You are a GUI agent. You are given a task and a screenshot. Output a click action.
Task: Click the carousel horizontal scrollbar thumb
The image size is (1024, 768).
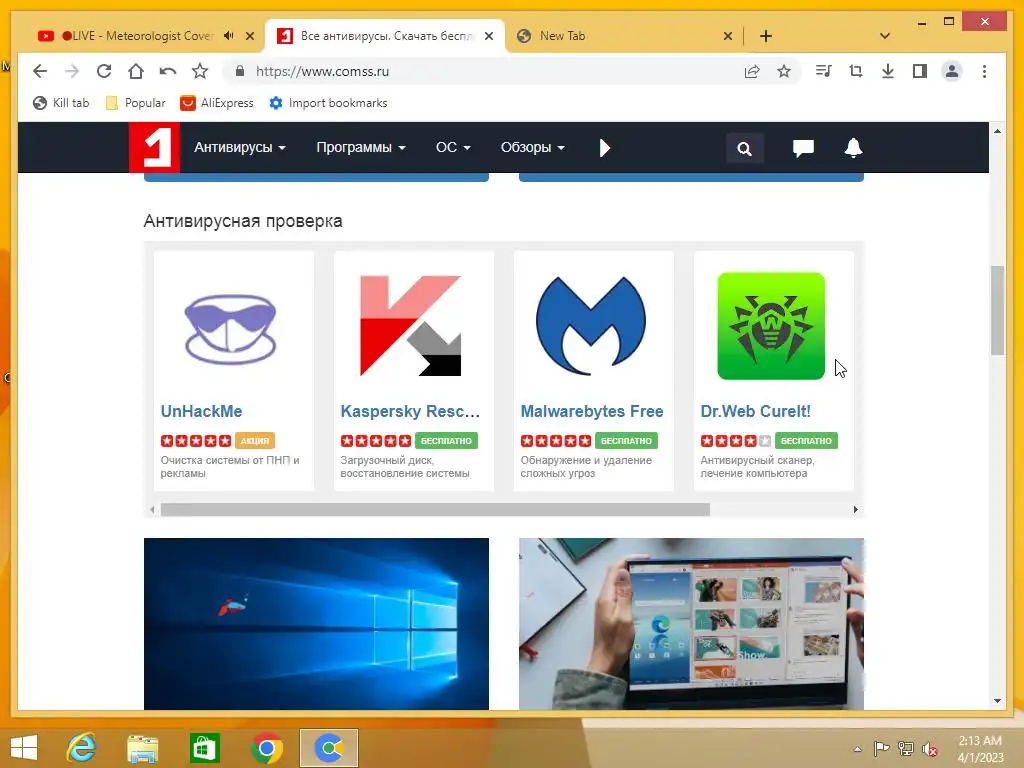click(435, 509)
